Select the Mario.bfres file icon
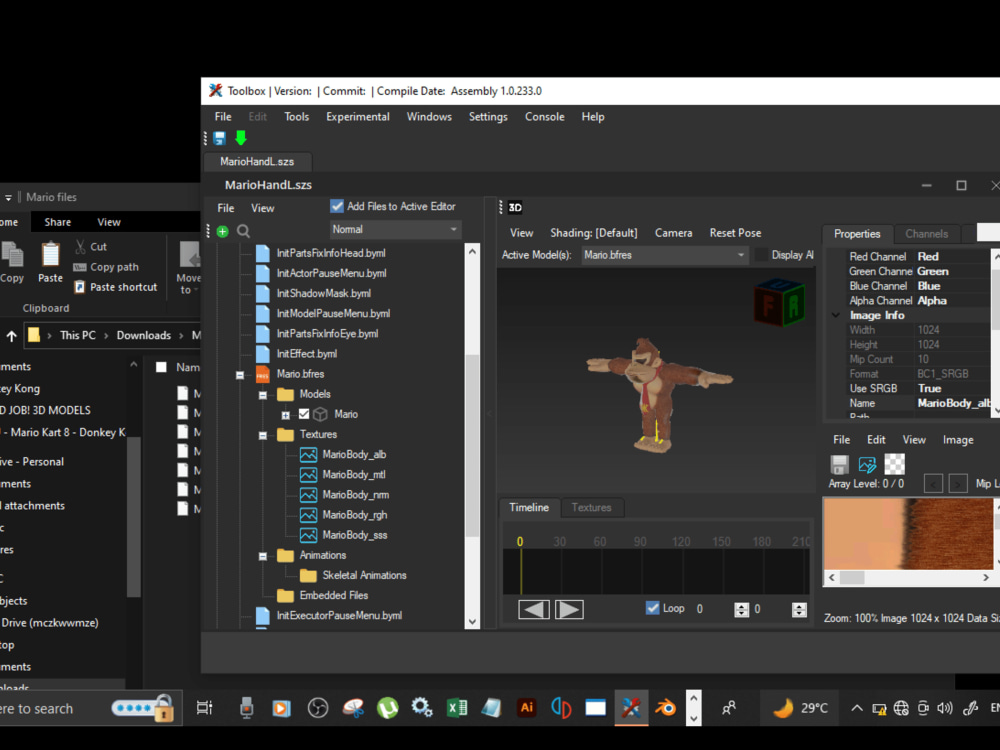 pos(263,374)
